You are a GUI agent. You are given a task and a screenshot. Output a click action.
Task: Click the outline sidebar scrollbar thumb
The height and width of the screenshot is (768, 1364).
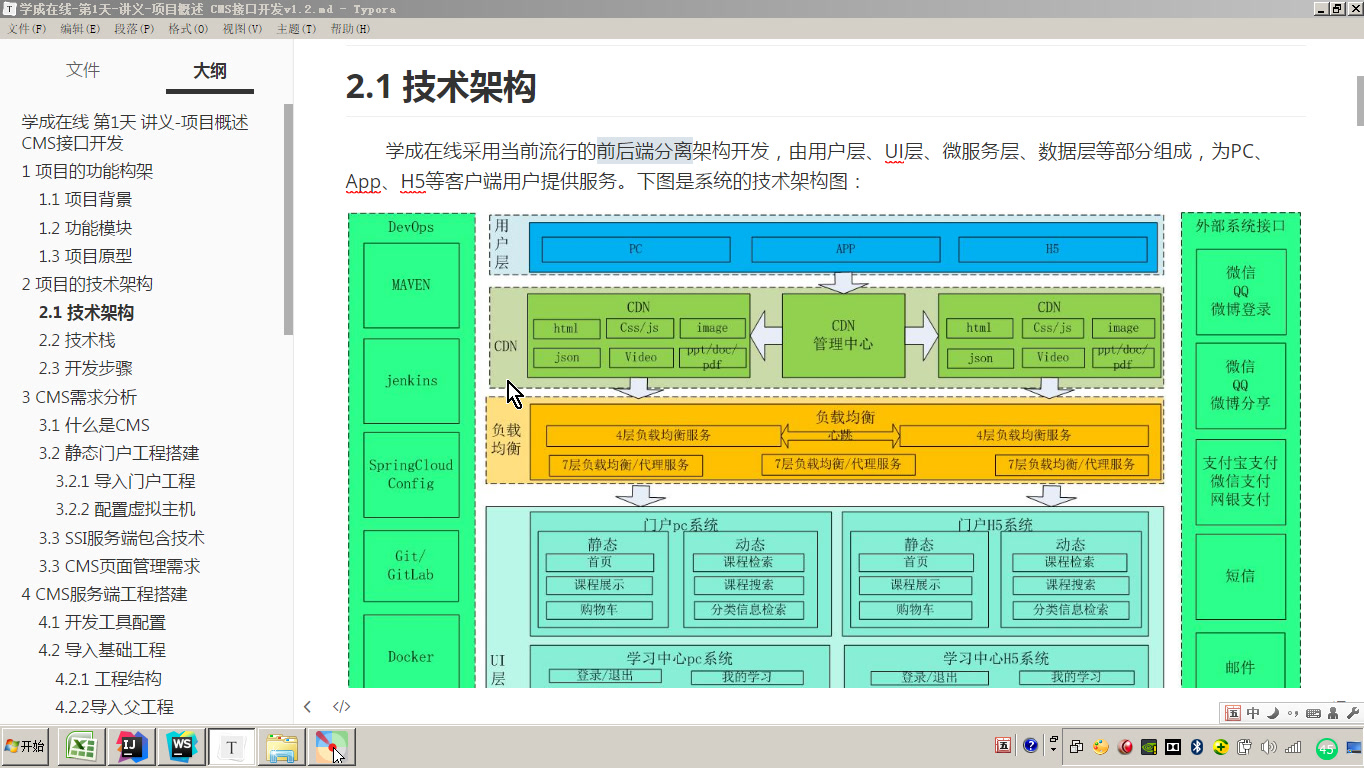tap(289, 218)
